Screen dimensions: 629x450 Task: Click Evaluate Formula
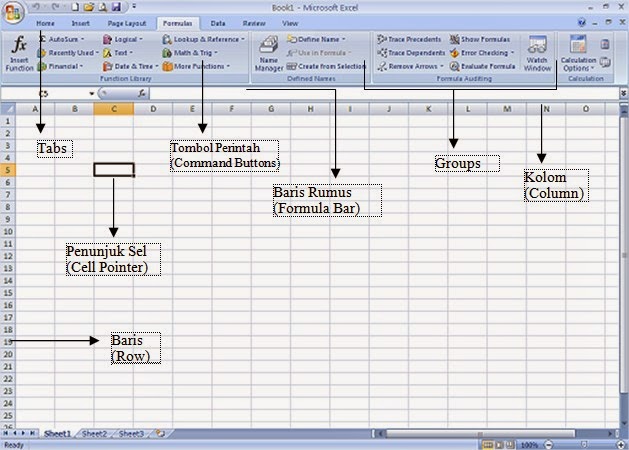point(483,66)
